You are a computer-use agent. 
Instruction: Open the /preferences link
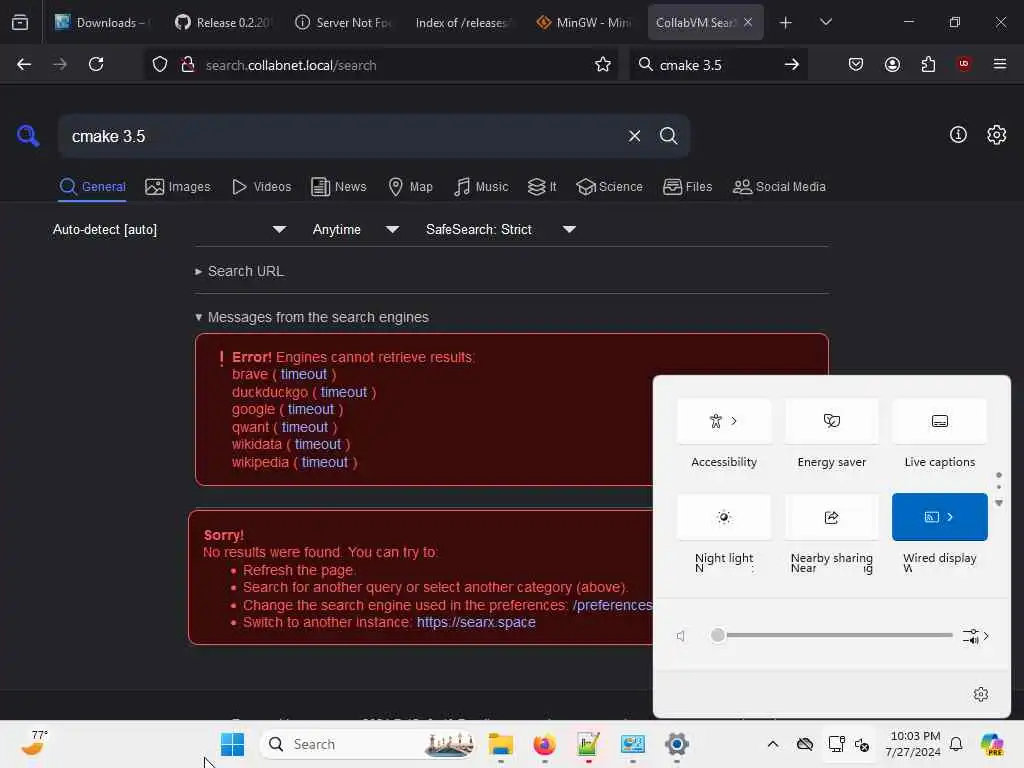tap(613, 605)
